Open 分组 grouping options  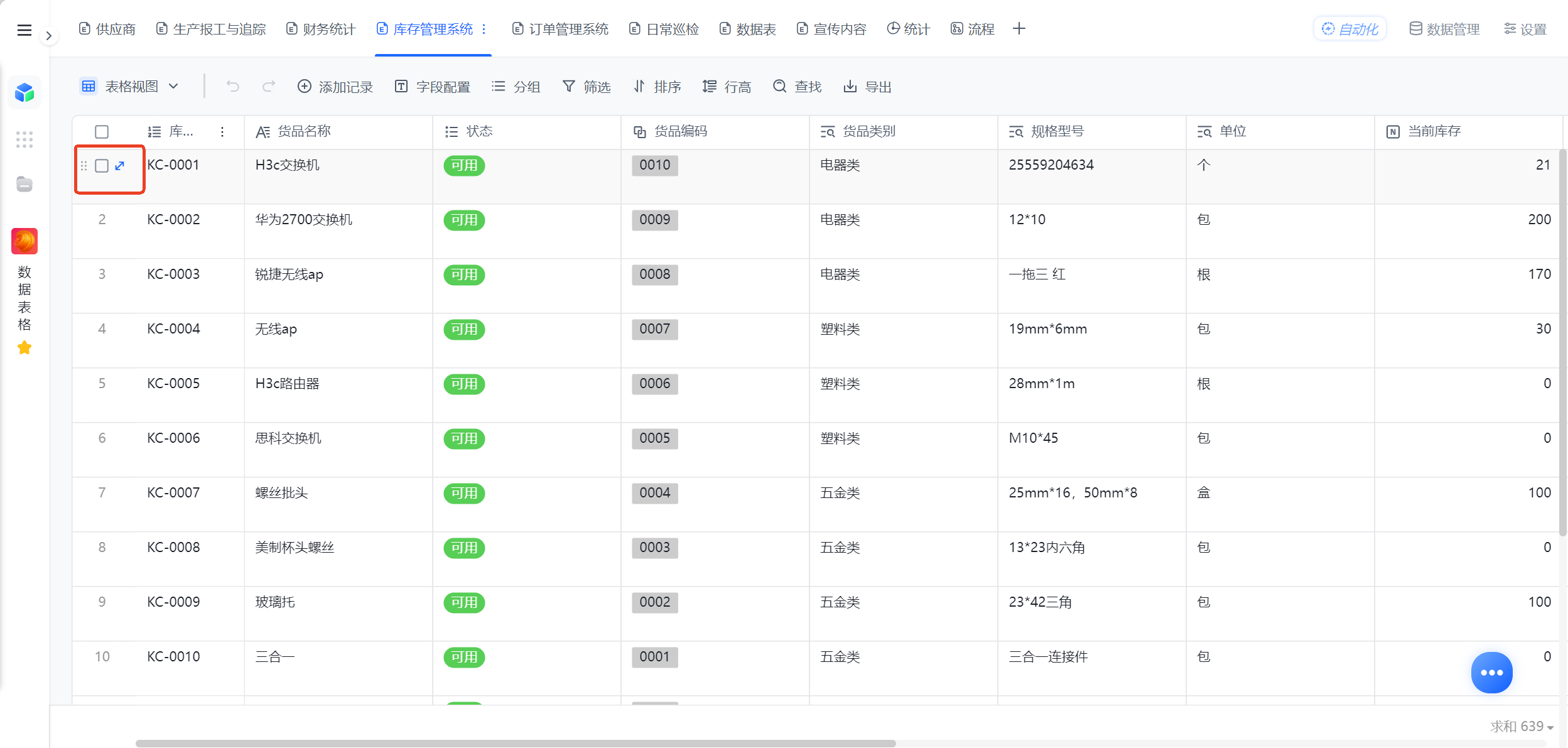[x=516, y=87]
